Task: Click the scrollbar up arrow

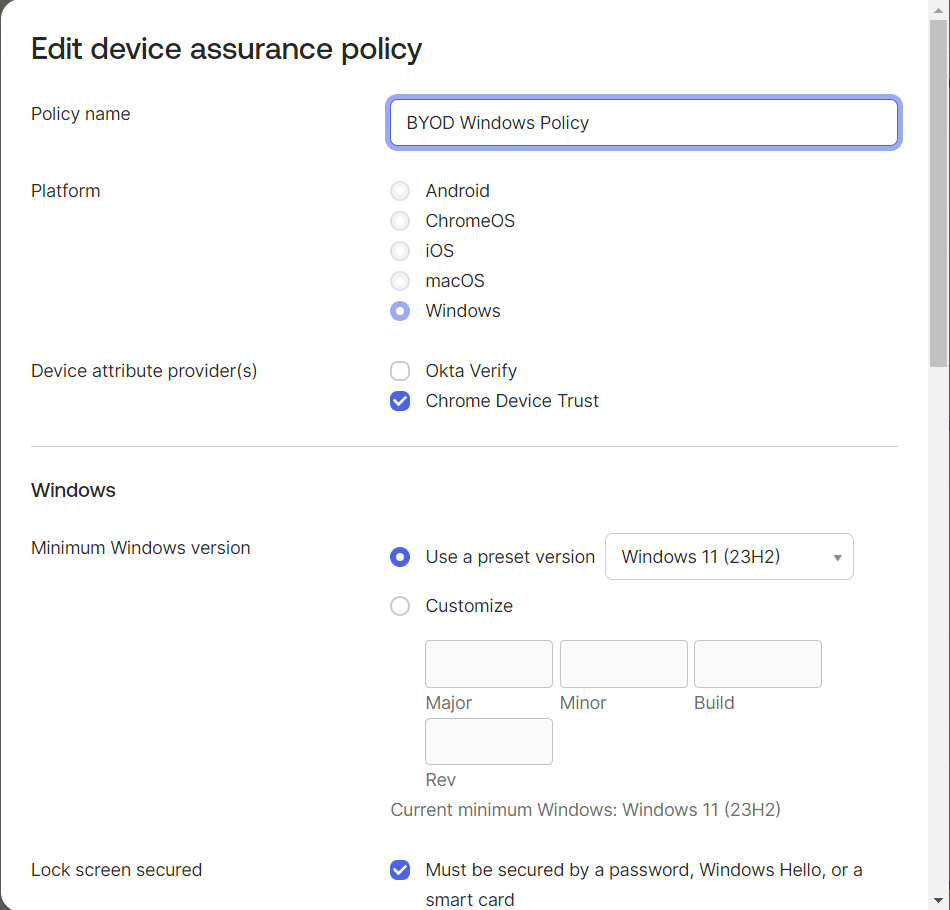Action: coord(938,9)
